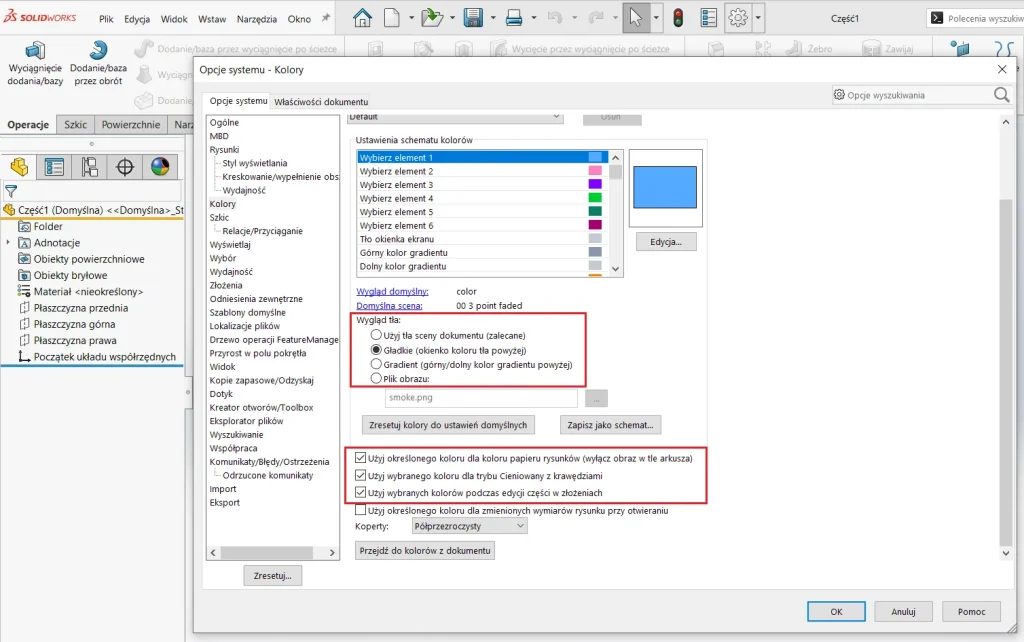Click Przejdź do kolorów z dokumentu
1024x642 pixels.
click(424, 551)
